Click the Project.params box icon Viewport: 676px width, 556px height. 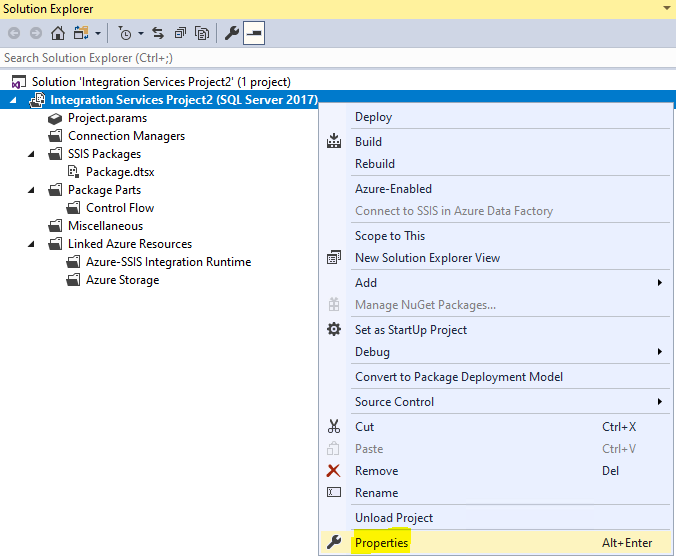(x=55, y=118)
